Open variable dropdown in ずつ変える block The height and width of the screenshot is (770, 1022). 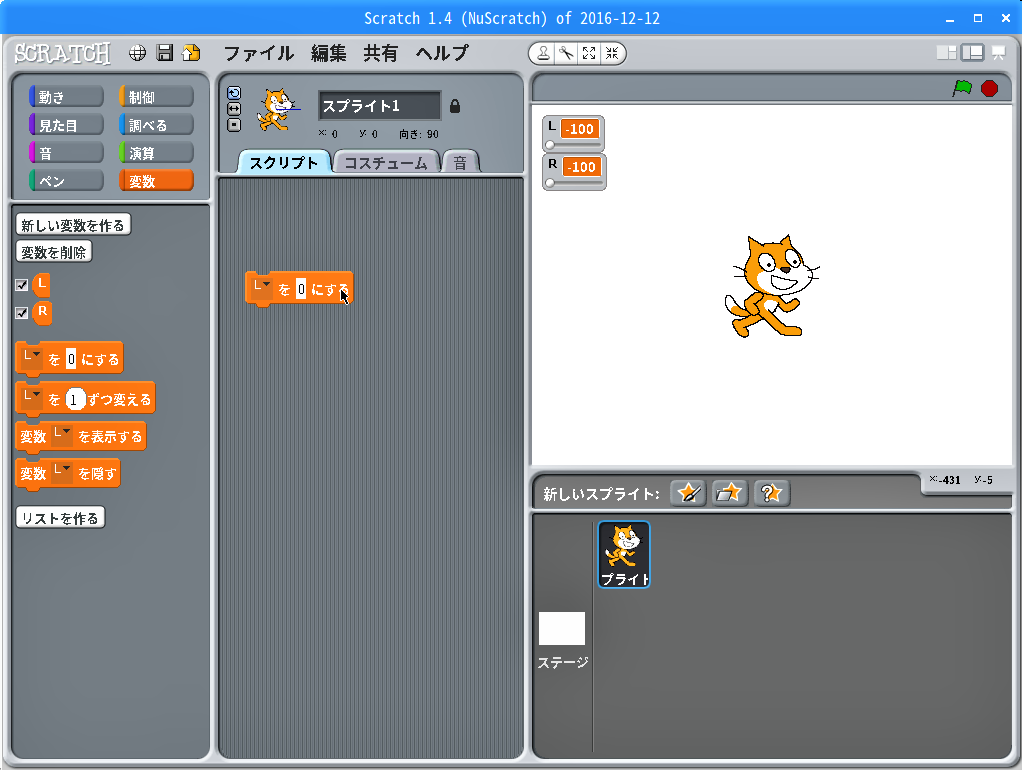32,398
